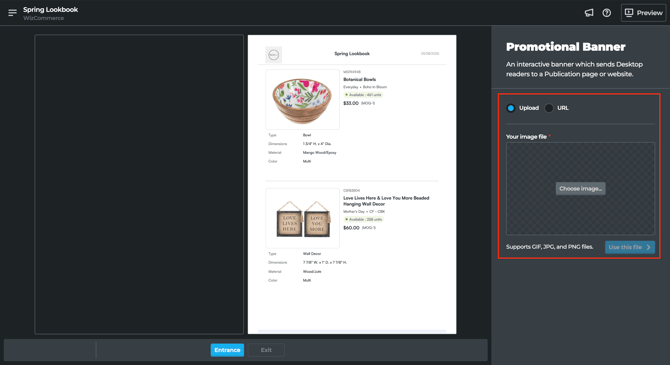
Task: Click the $33.00 price text
Action: 351,103
